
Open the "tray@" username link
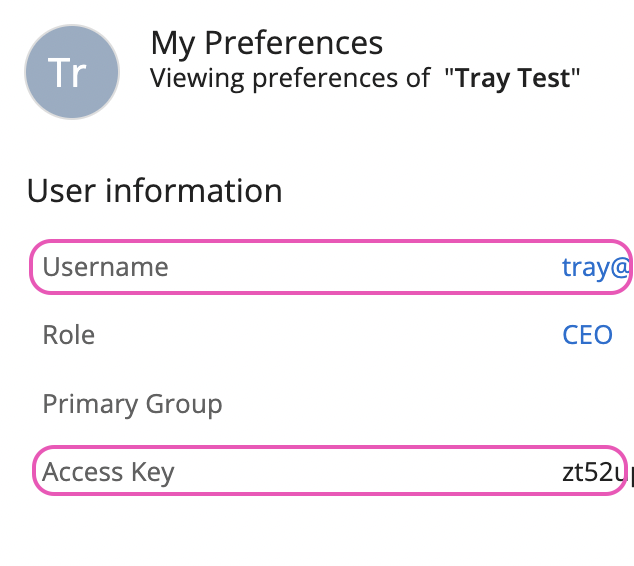tap(597, 267)
